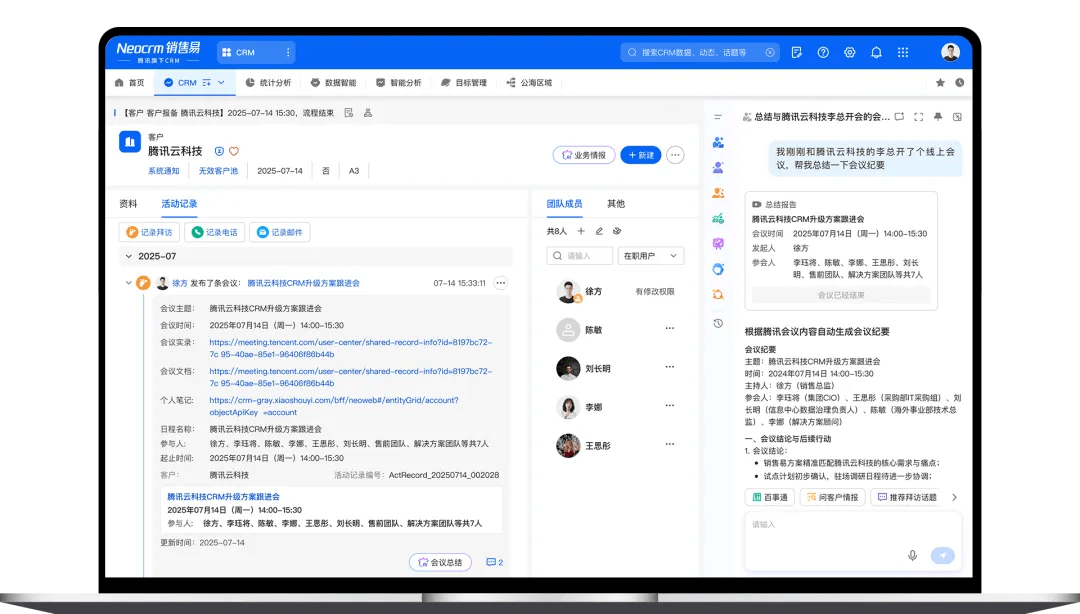Screen dimensions: 1080x614
Task: Open the recent history clock in the tab bar
Action: (x=959, y=83)
